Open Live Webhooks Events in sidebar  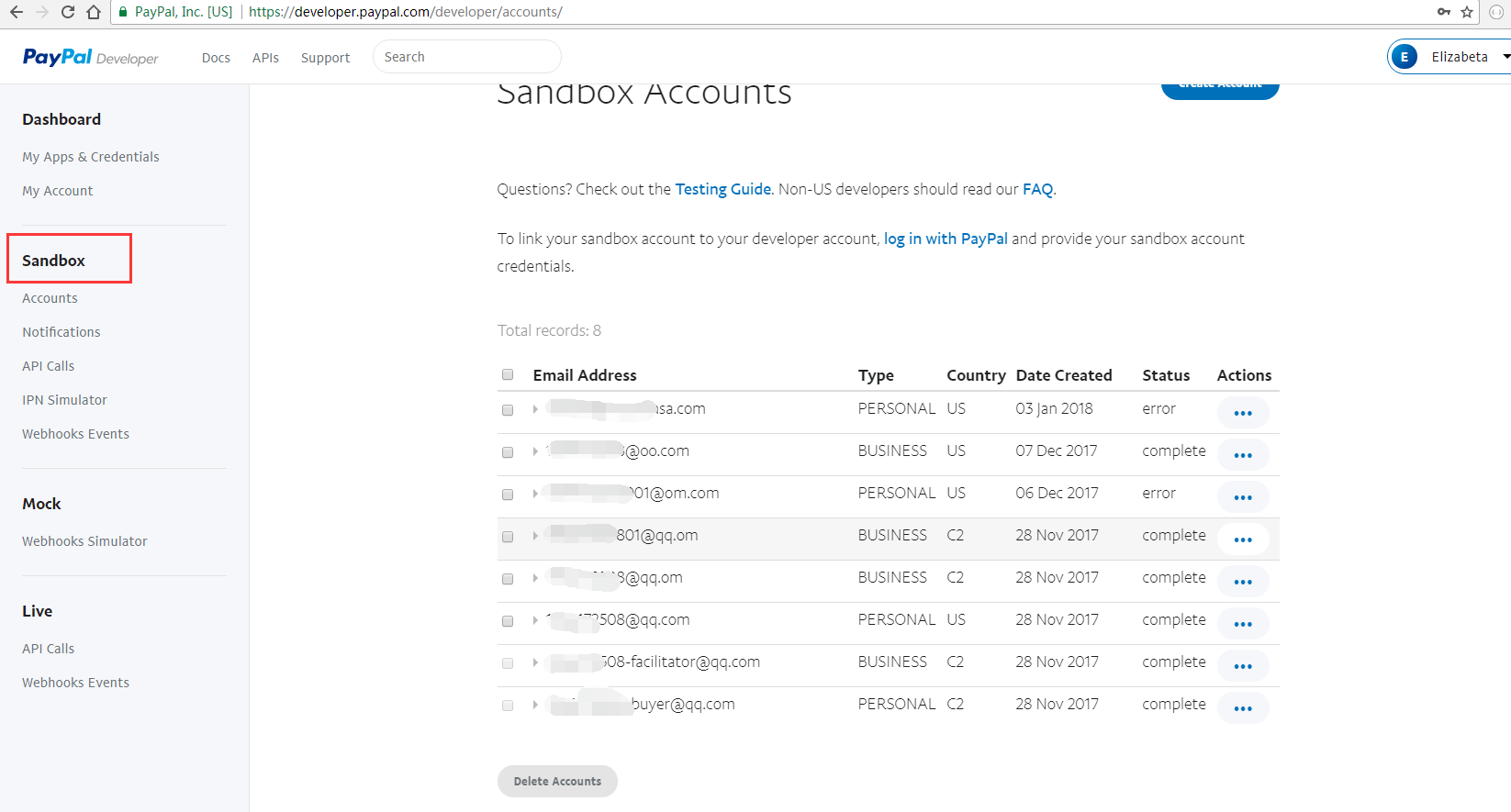pyautogui.click(x=75, y=683)
